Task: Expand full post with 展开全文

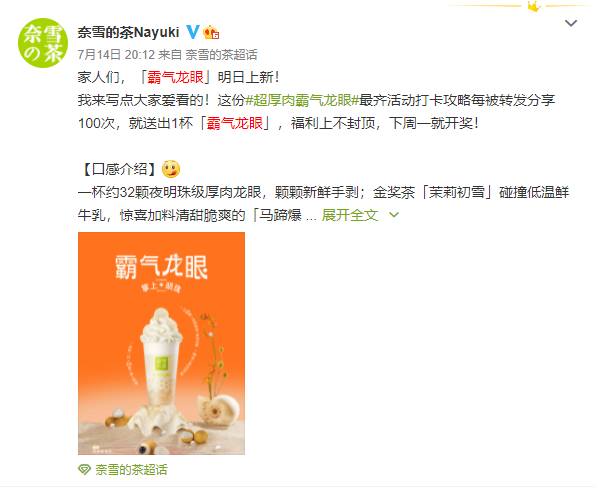Action: [x=350, y=215]
